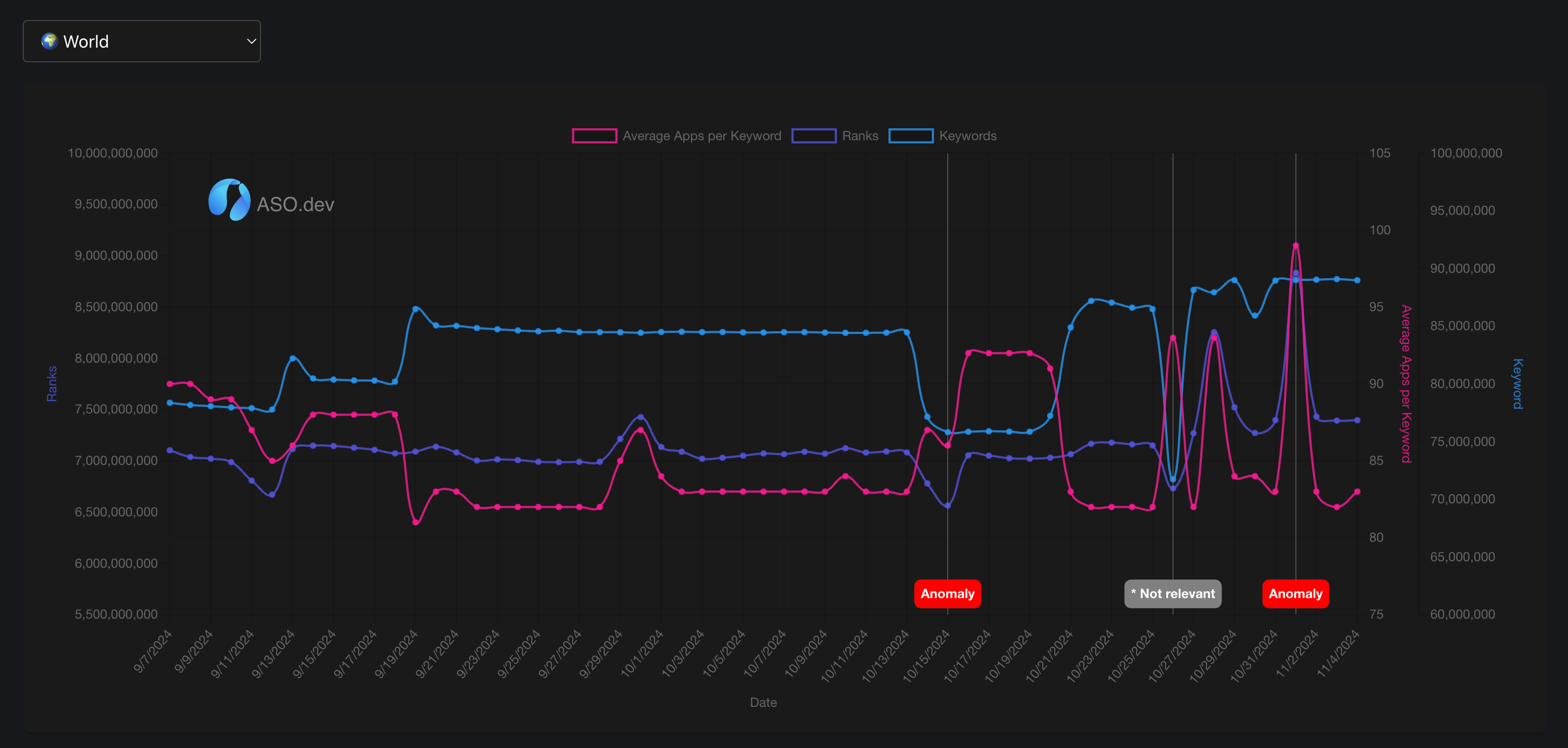Click the left axis value 7,500,000,000
The image size is (1568, 748).
116,410
